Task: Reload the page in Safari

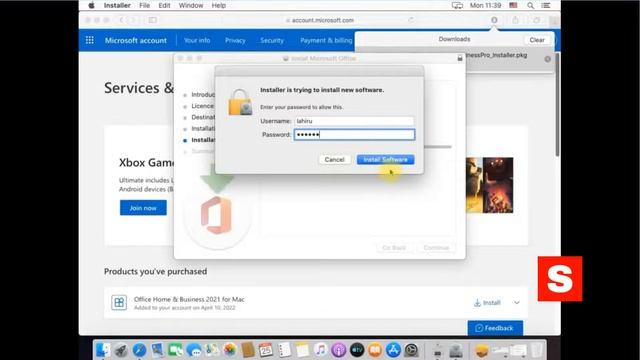Action: coord(411,20)
